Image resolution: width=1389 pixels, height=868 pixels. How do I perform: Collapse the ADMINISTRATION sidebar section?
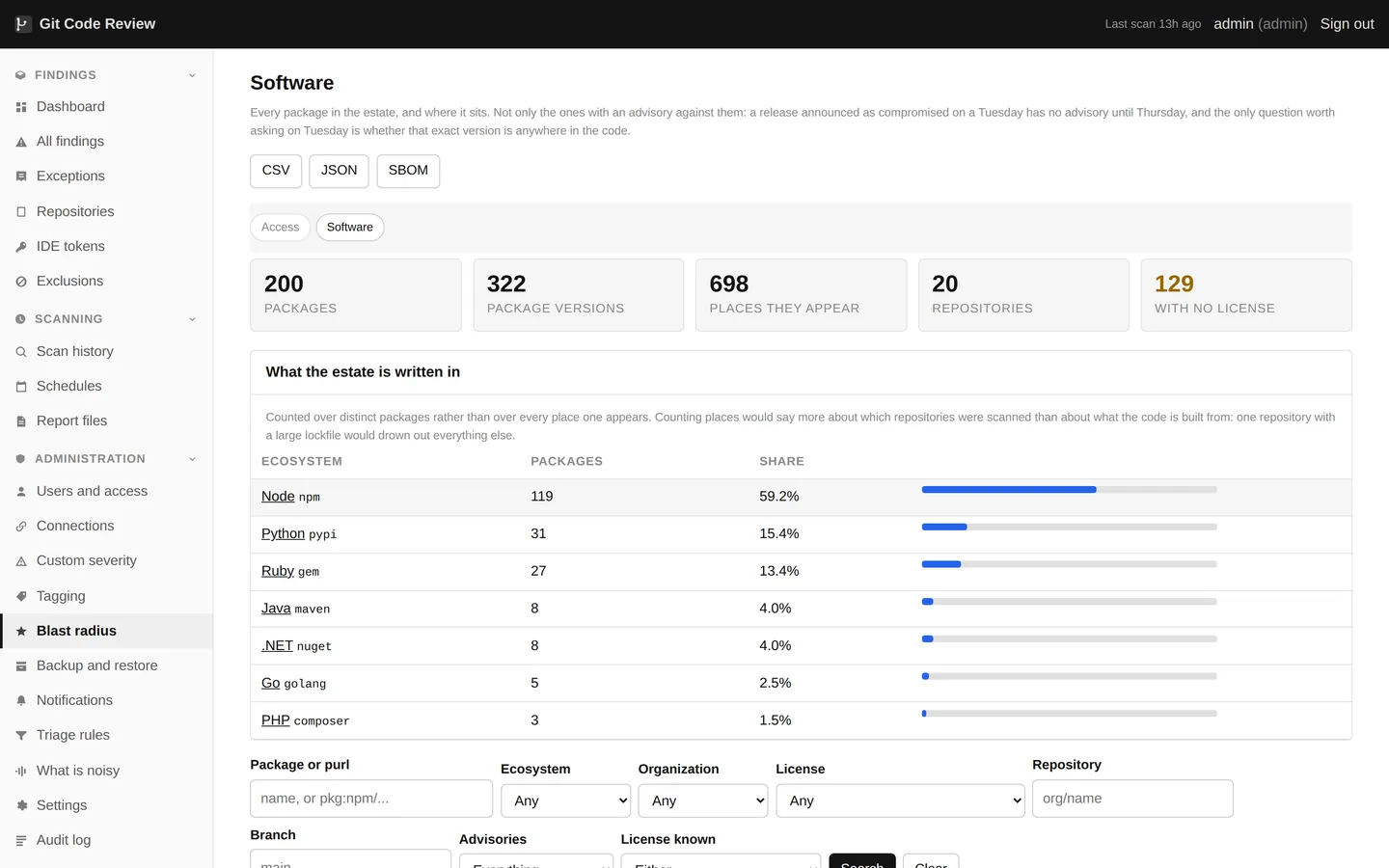tap(192, 459)
